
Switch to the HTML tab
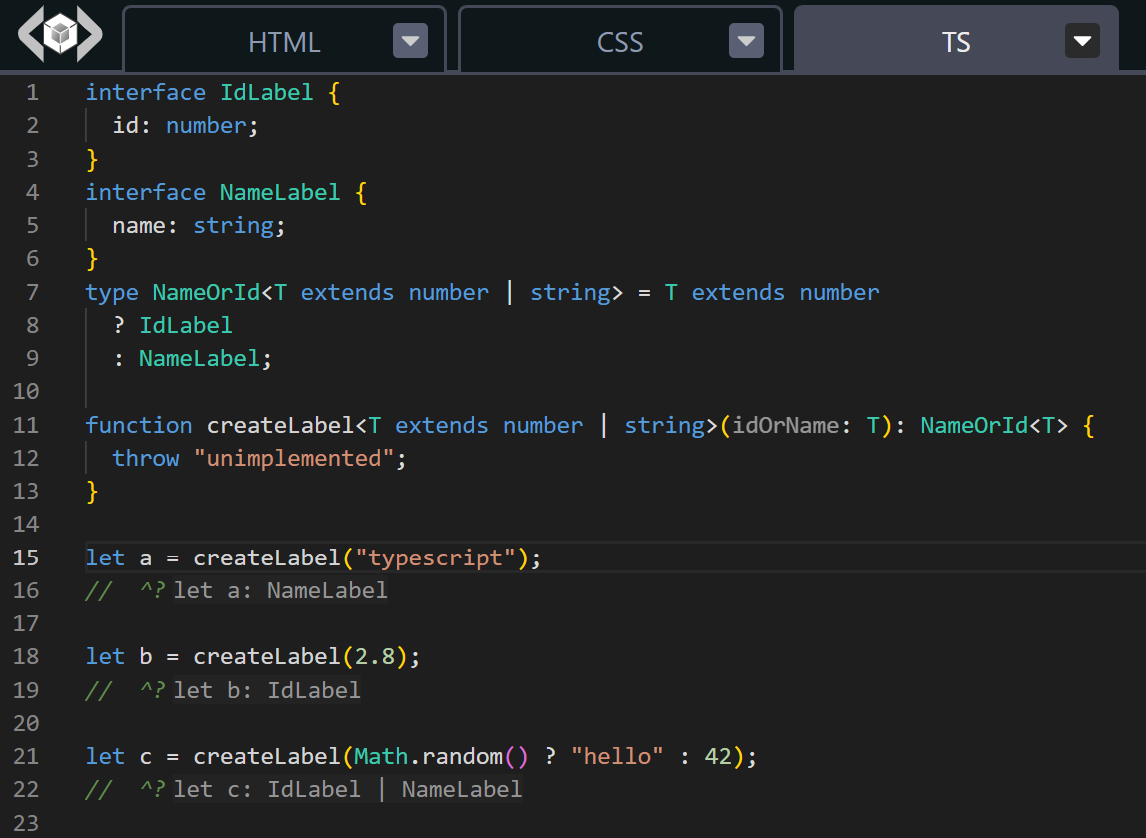coord(284,41)
